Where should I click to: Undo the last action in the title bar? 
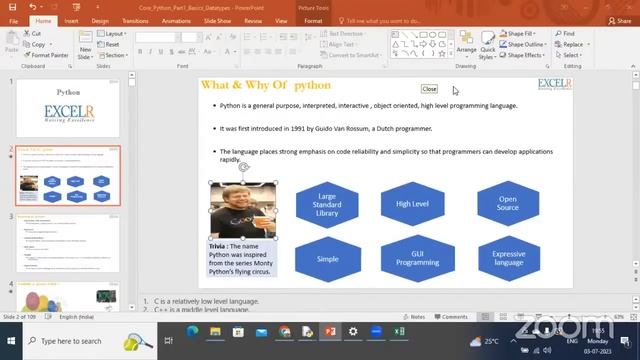pyautogui.click(x=32, y=7)
